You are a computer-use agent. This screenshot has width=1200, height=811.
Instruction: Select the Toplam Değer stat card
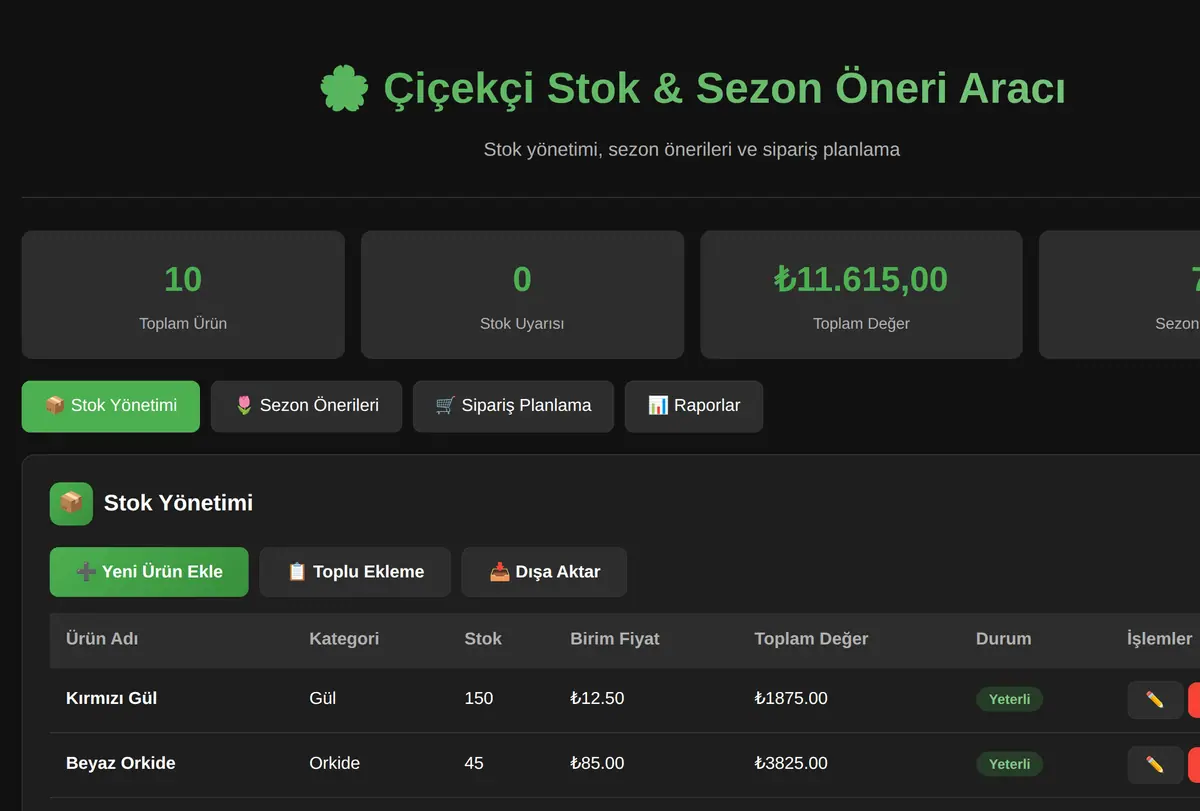point(861,295)
